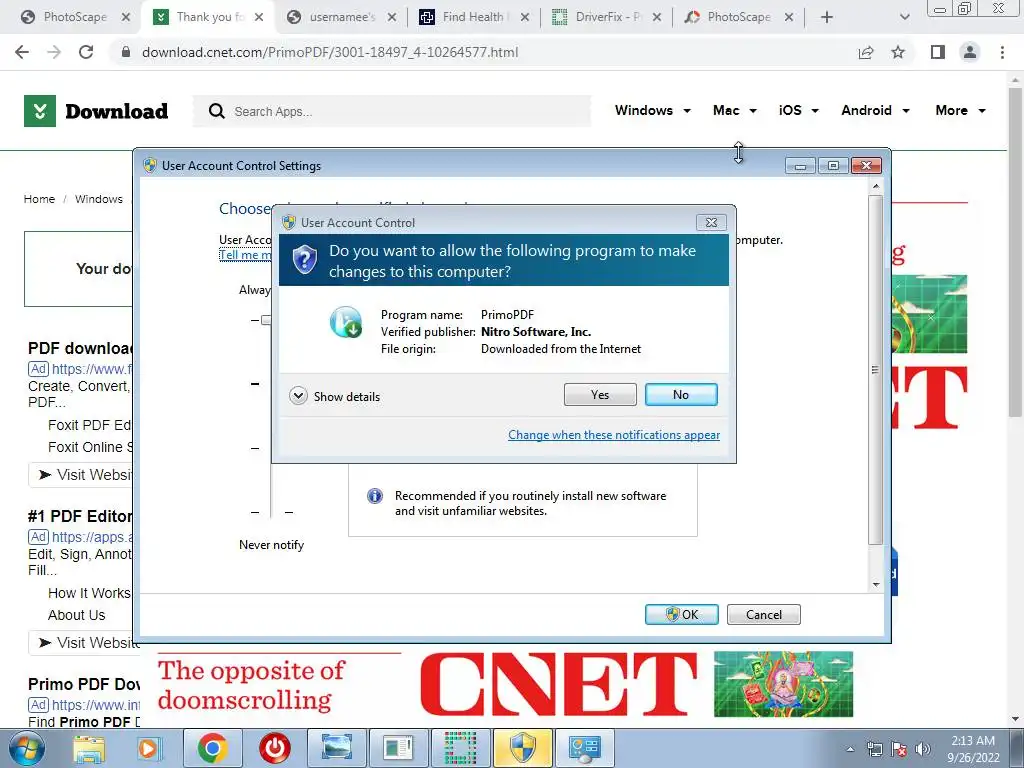Click the UAC notification level slider handle

point(266,320)
